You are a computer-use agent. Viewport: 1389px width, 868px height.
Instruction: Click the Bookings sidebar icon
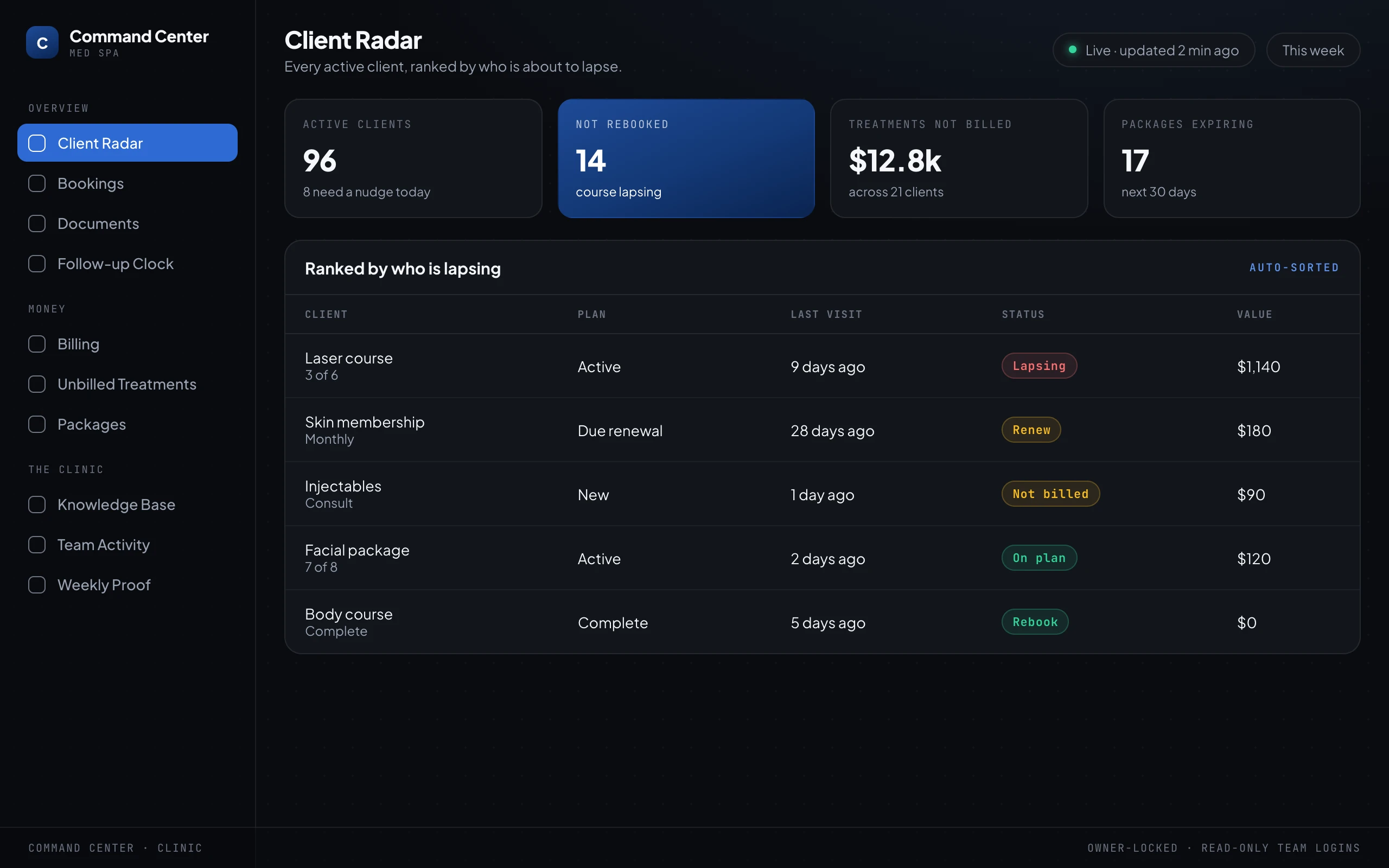(x=37, y=183)
